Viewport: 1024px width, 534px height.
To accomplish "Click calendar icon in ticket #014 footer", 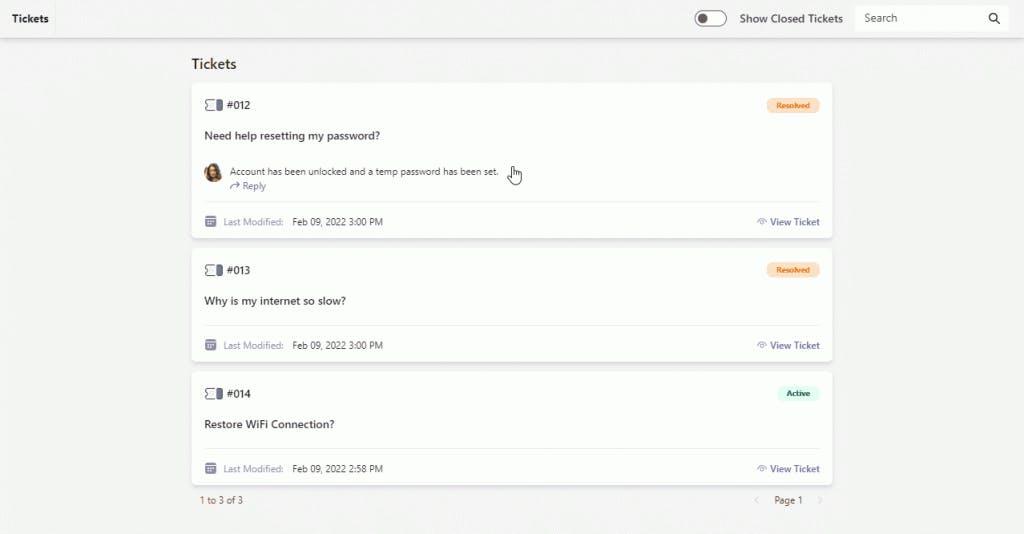I will [x=210, y=469].
